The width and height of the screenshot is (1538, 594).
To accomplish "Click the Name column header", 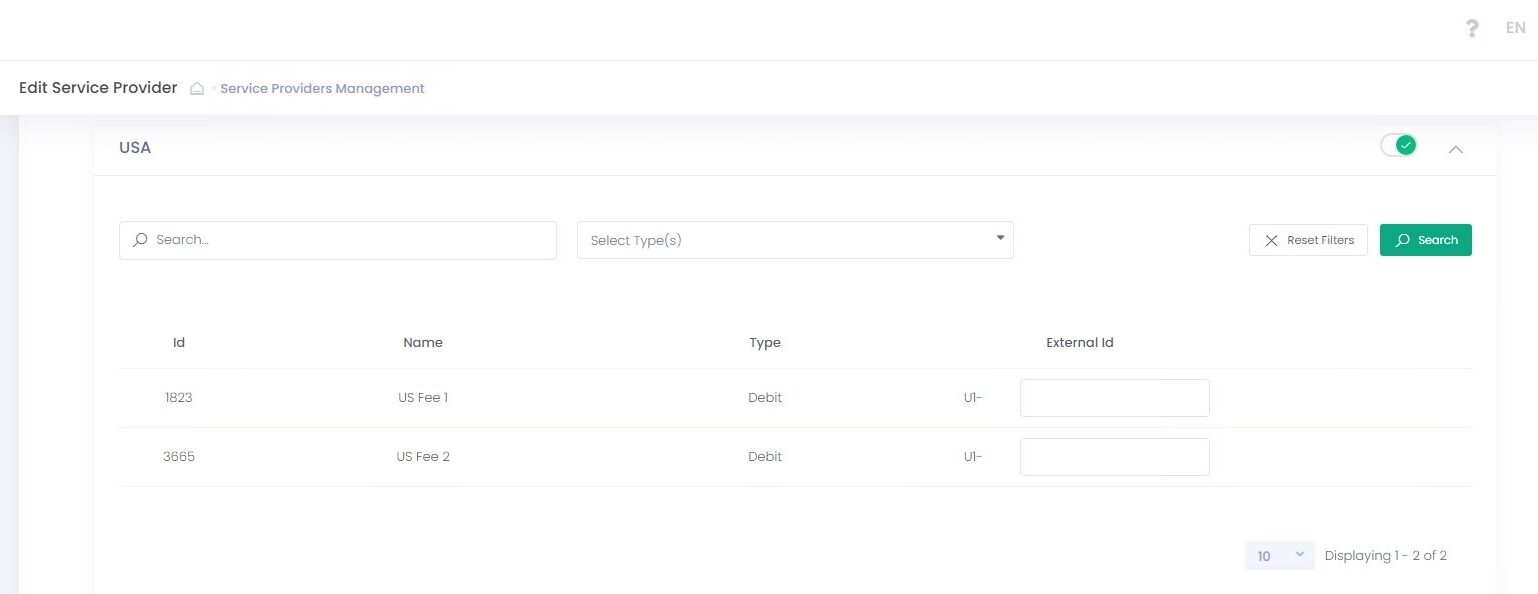I will 423,342.
